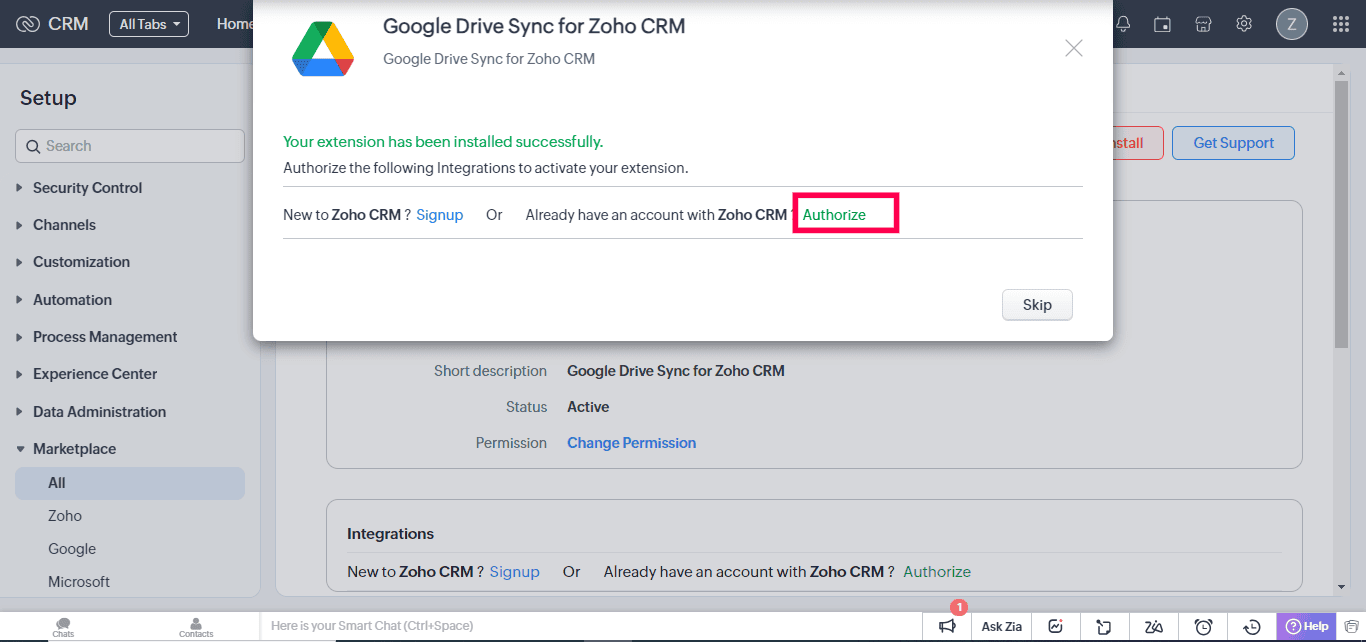
Task: Open Contacts in the bottom bar
Action: tap(196, 627)
